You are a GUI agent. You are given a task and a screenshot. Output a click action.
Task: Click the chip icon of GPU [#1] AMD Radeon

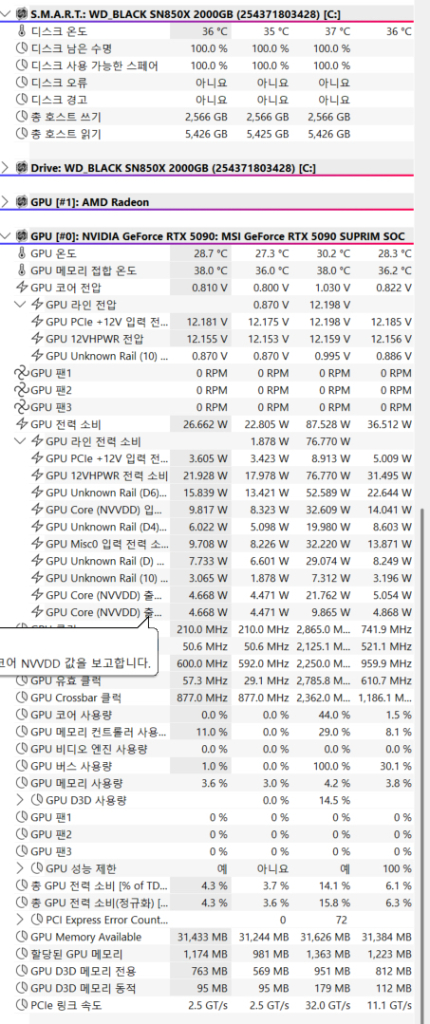pyautogui.click(x=21, y=202)
